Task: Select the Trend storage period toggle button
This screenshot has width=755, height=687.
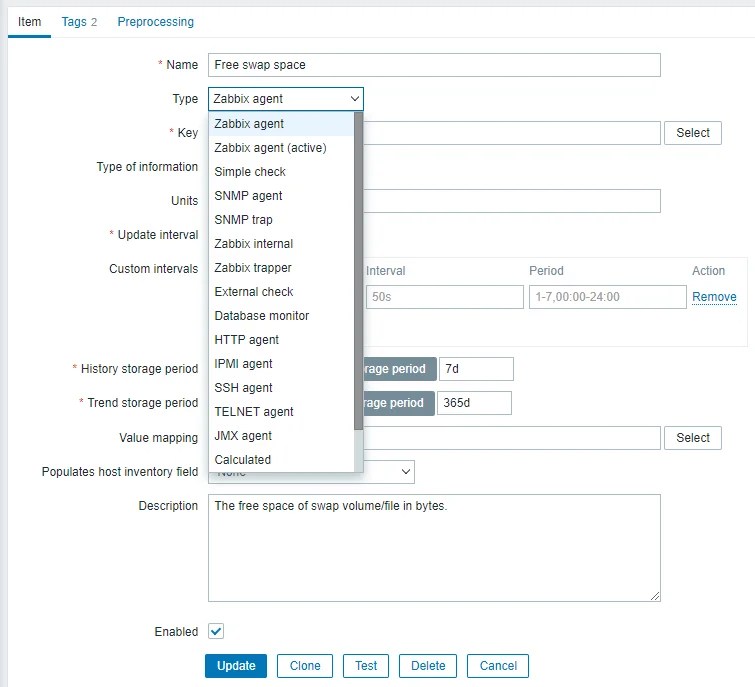Action: 398,403
